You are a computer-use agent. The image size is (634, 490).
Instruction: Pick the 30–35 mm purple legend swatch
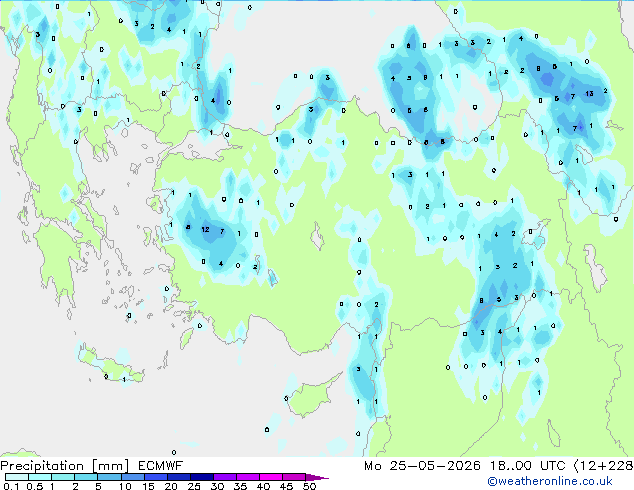point(224,477)
